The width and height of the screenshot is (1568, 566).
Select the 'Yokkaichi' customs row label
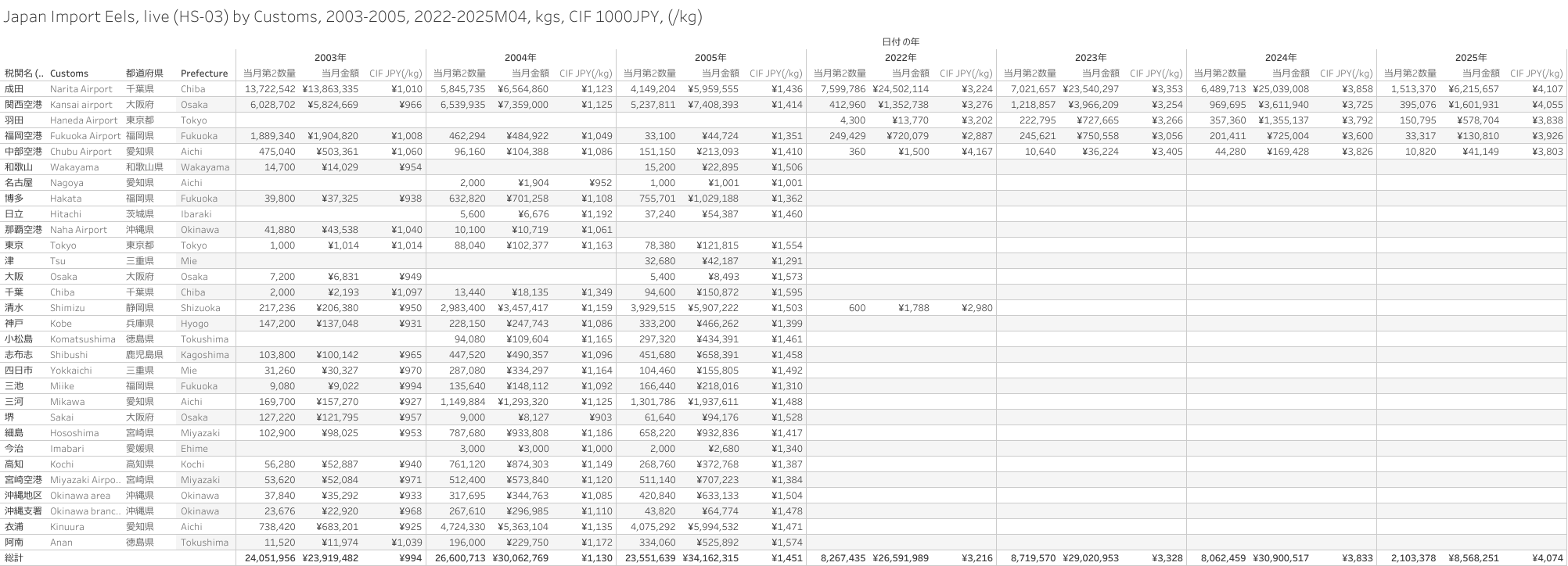(71, 371)
